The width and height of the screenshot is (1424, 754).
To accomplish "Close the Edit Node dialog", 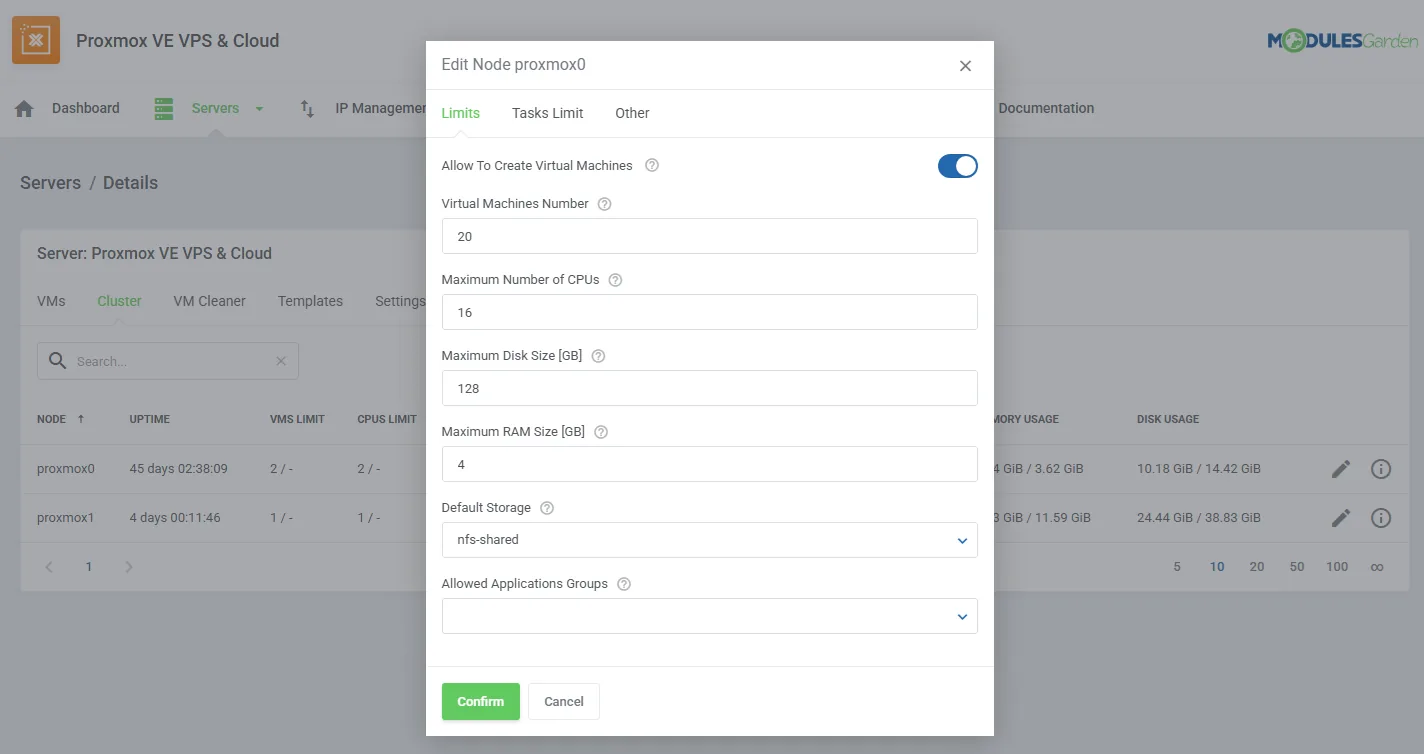I will (965, 66).
